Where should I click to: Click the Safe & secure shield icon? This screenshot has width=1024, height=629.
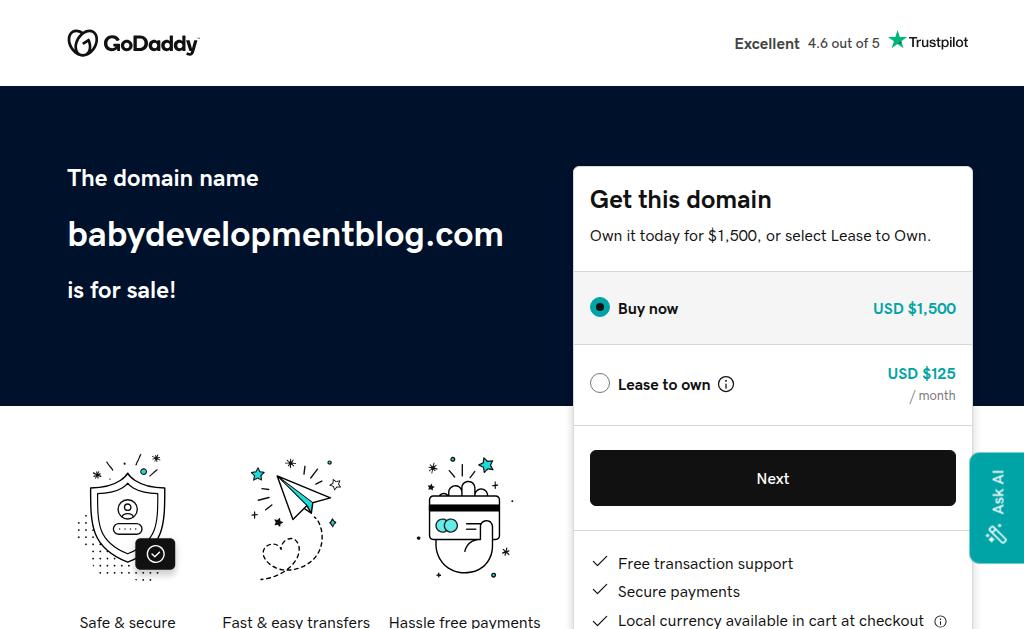pos(128,517)
